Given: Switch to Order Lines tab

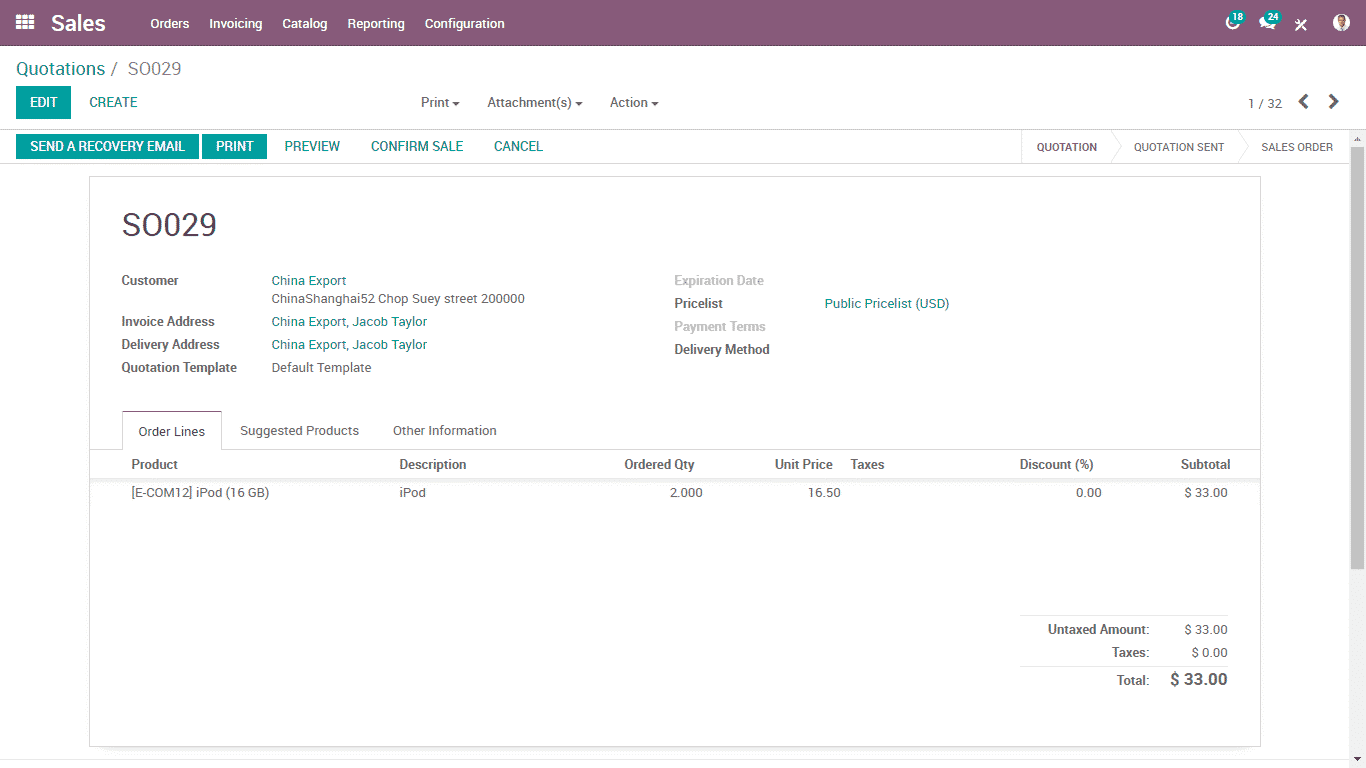Looking at the screenshot, I should tap(172, 431).
